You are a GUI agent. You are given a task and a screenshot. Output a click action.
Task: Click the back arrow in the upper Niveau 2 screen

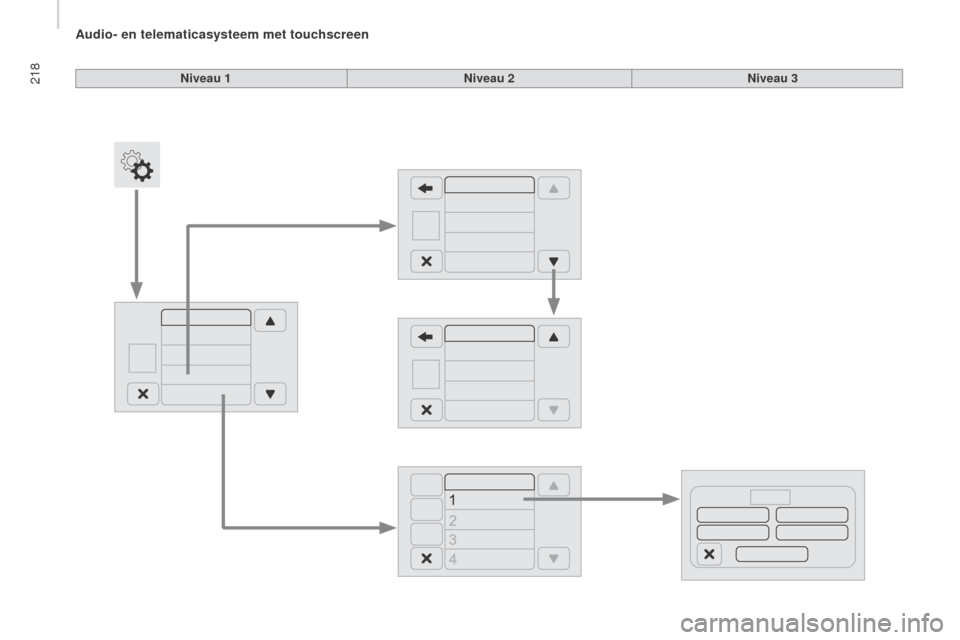[426, 188]
